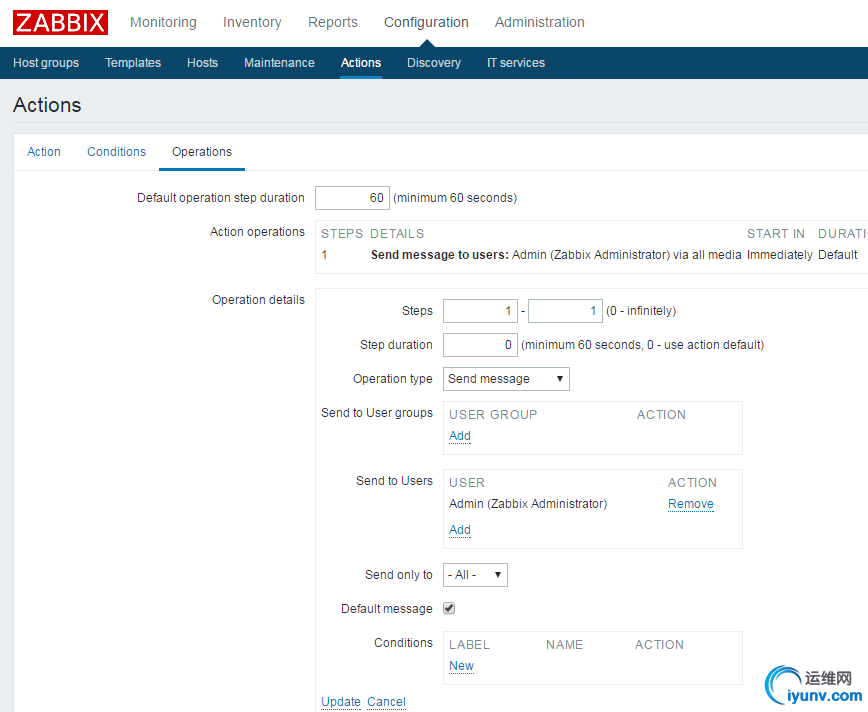Click New under Conditions
Screen dimensions: 868x712
pos(461,665)
